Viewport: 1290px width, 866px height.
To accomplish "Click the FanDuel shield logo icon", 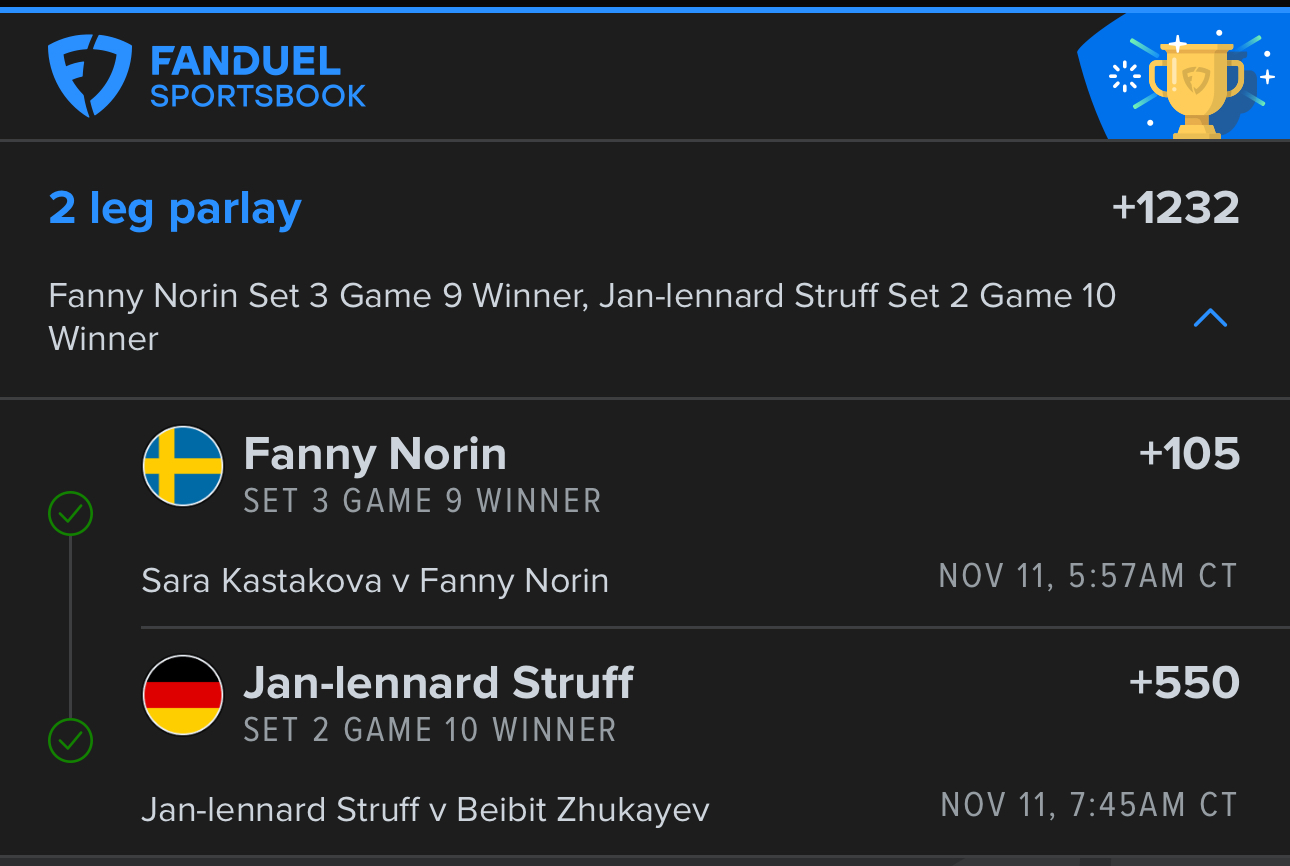I will (88, 76).
